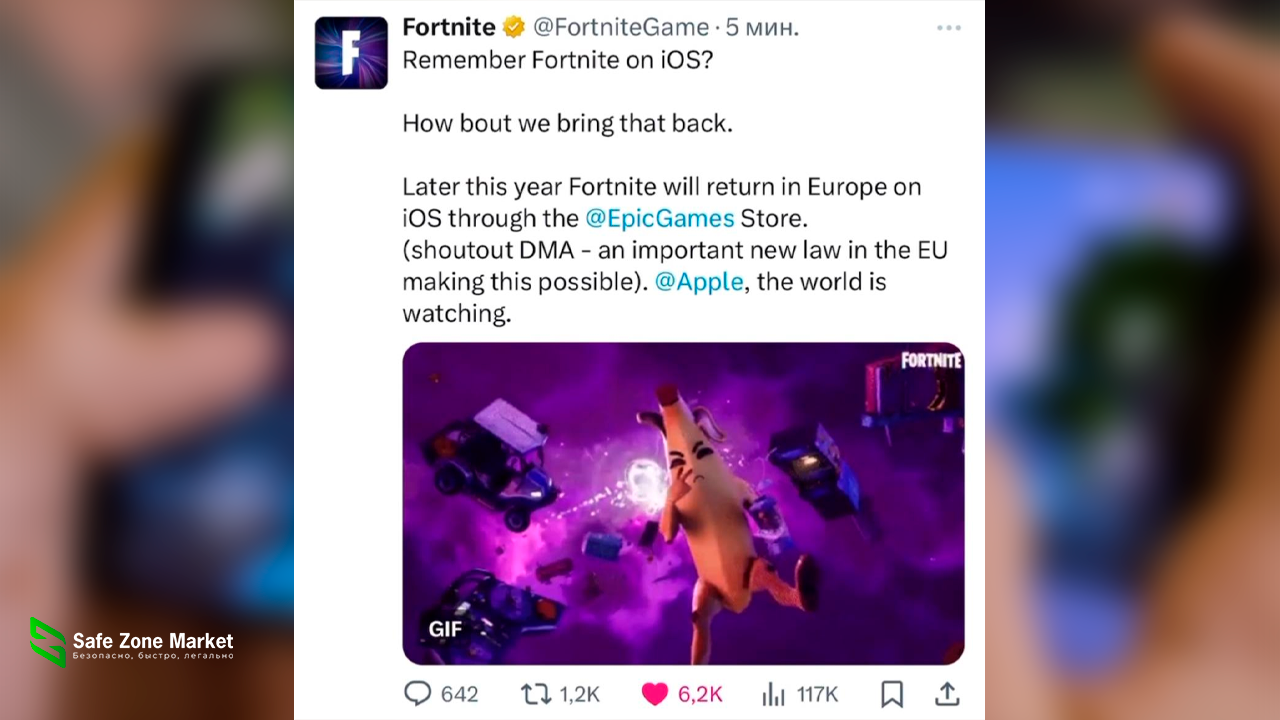This screenshot has height=720, width=1280.
Task: Repost the tweet using the retweet icon
Action: (536, 693)
